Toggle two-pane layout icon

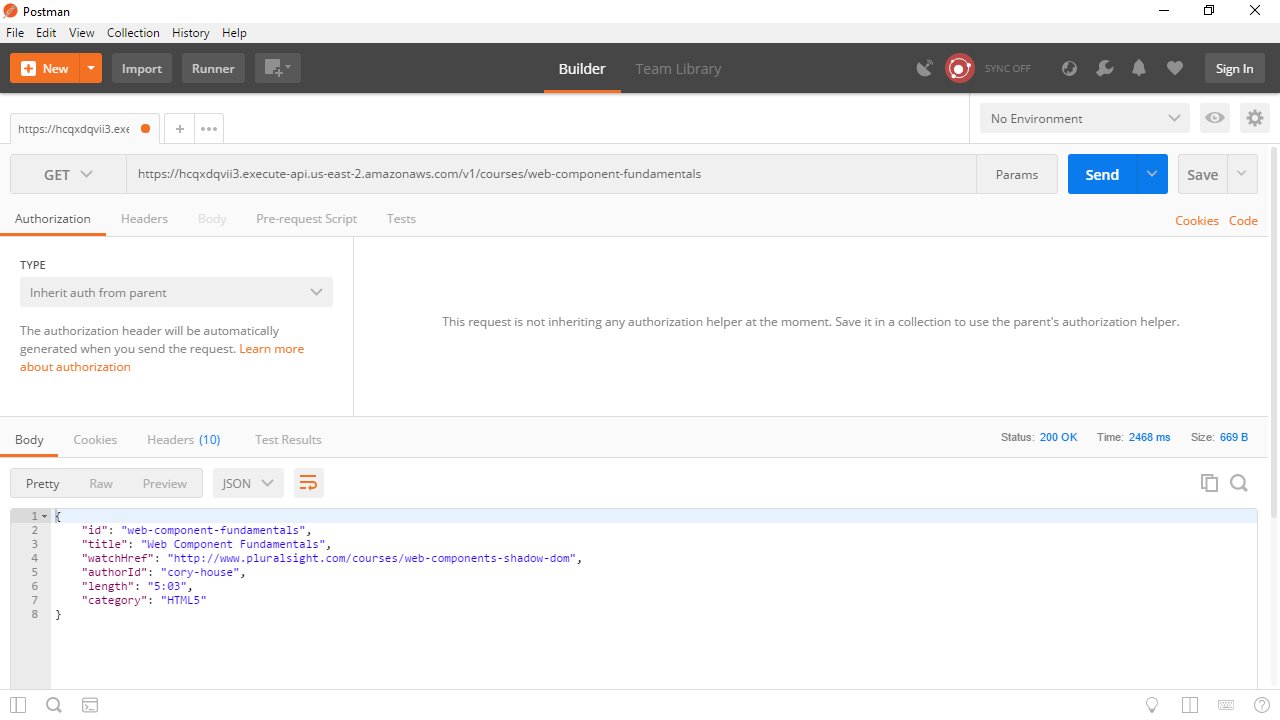(x=1190, y=705)
